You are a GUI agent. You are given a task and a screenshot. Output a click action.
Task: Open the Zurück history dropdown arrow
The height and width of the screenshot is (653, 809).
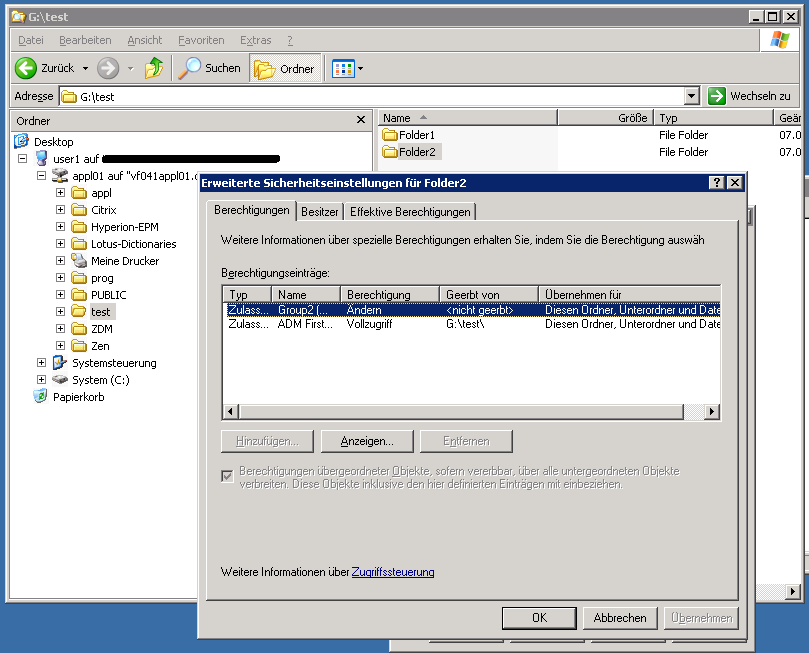85,68
